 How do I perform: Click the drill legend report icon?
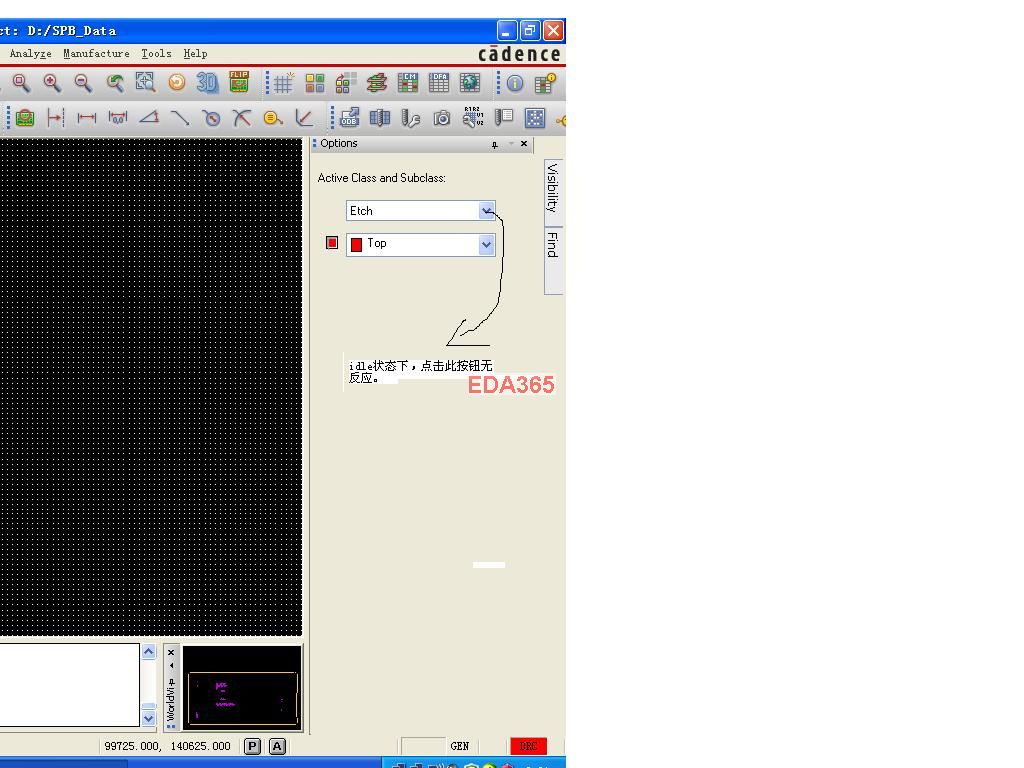click(x=504, y=118)
